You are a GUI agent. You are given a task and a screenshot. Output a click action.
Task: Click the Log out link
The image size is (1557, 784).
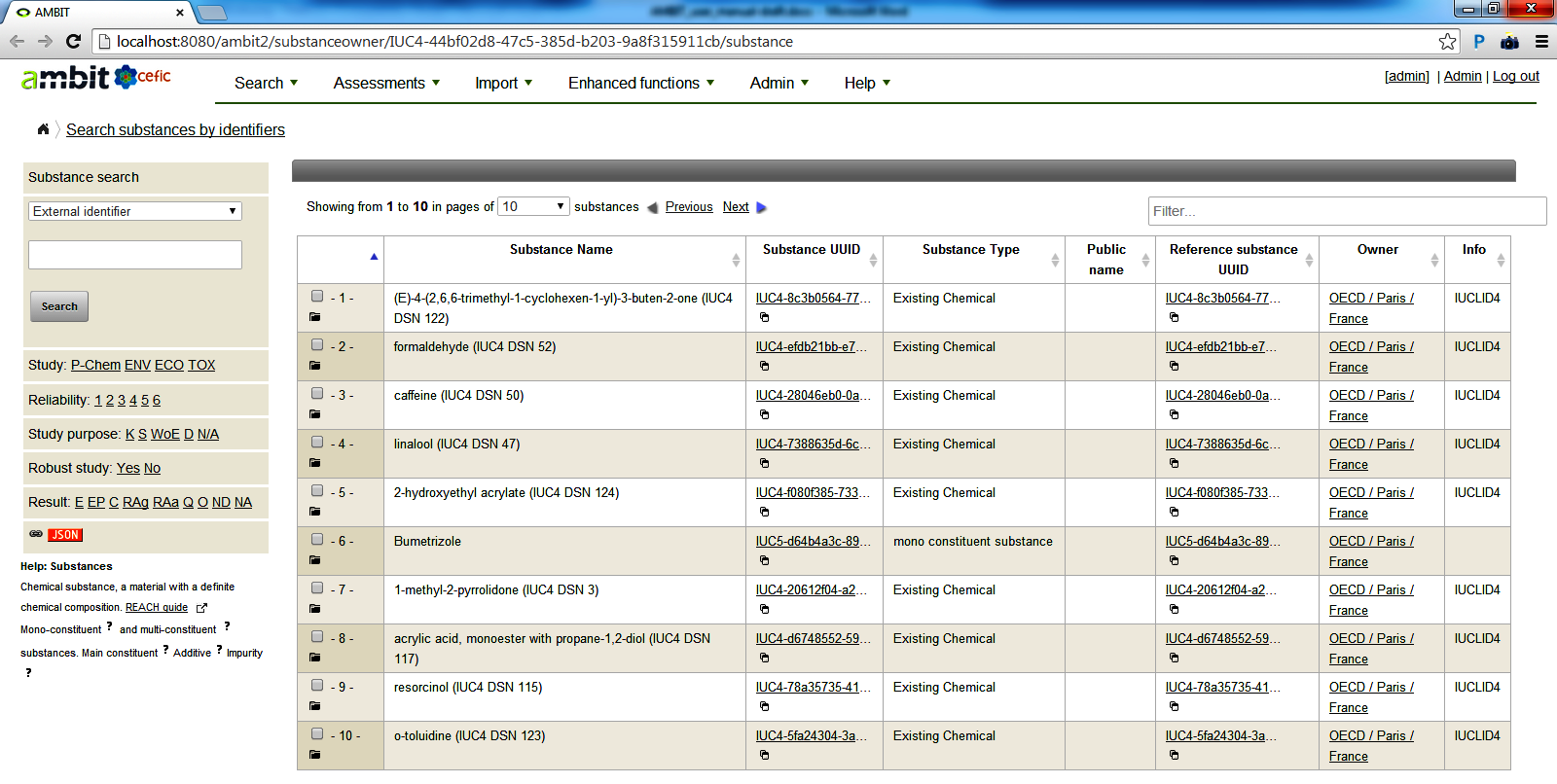1516,76
